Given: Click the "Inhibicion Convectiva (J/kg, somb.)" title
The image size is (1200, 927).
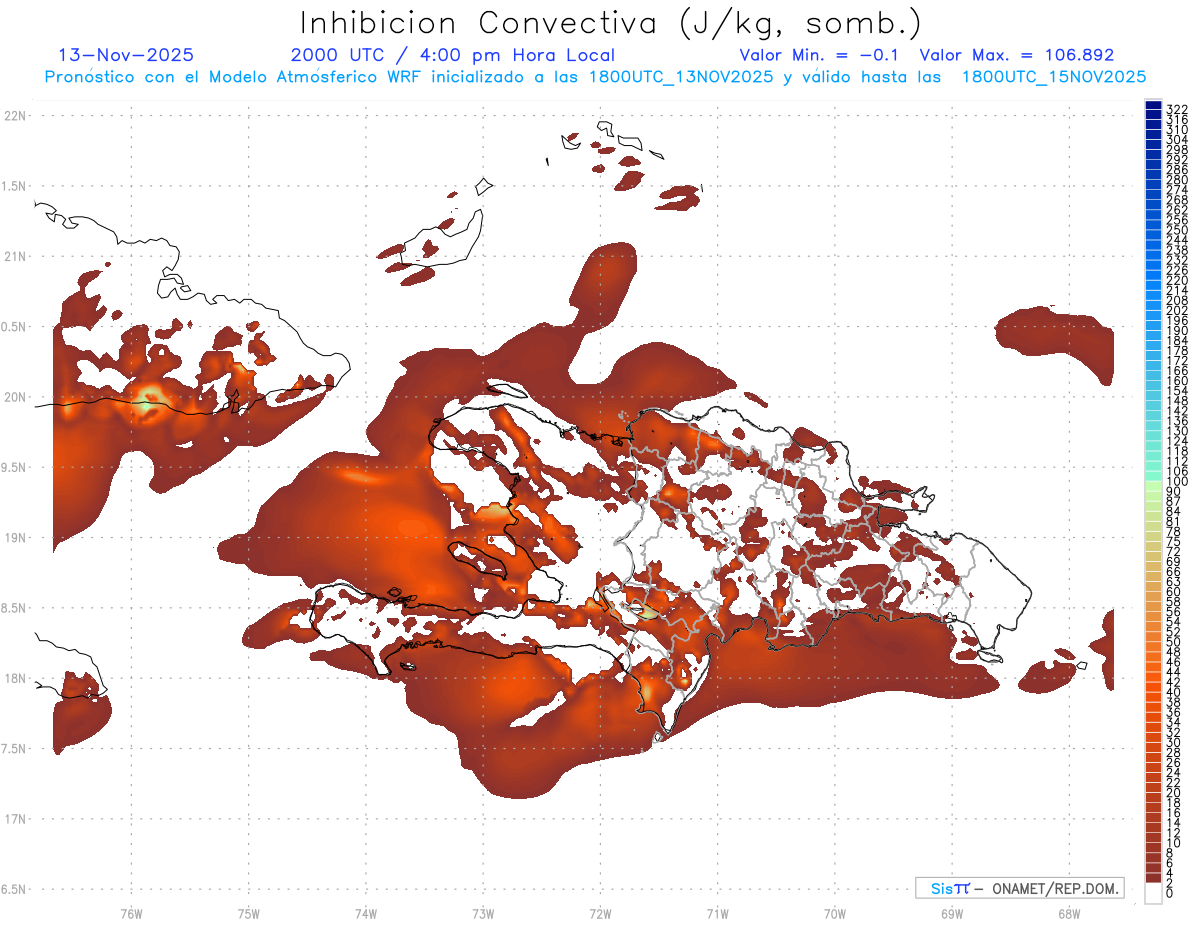Looking at the screenshot, I should pos(611,23).
